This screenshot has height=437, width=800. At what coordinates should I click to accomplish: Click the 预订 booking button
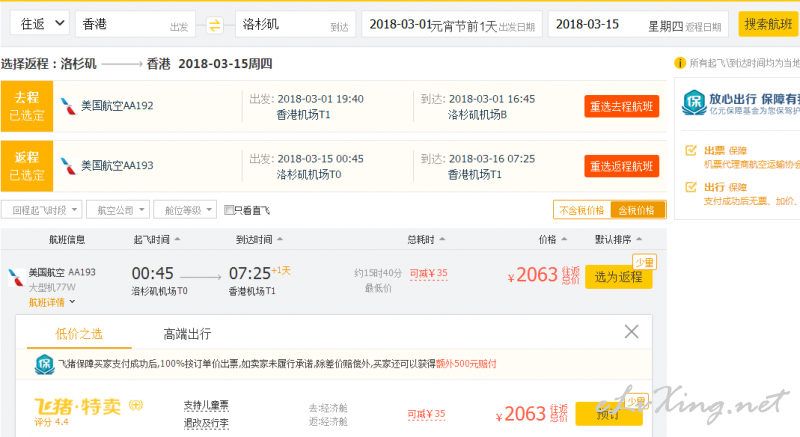point(609,414)
